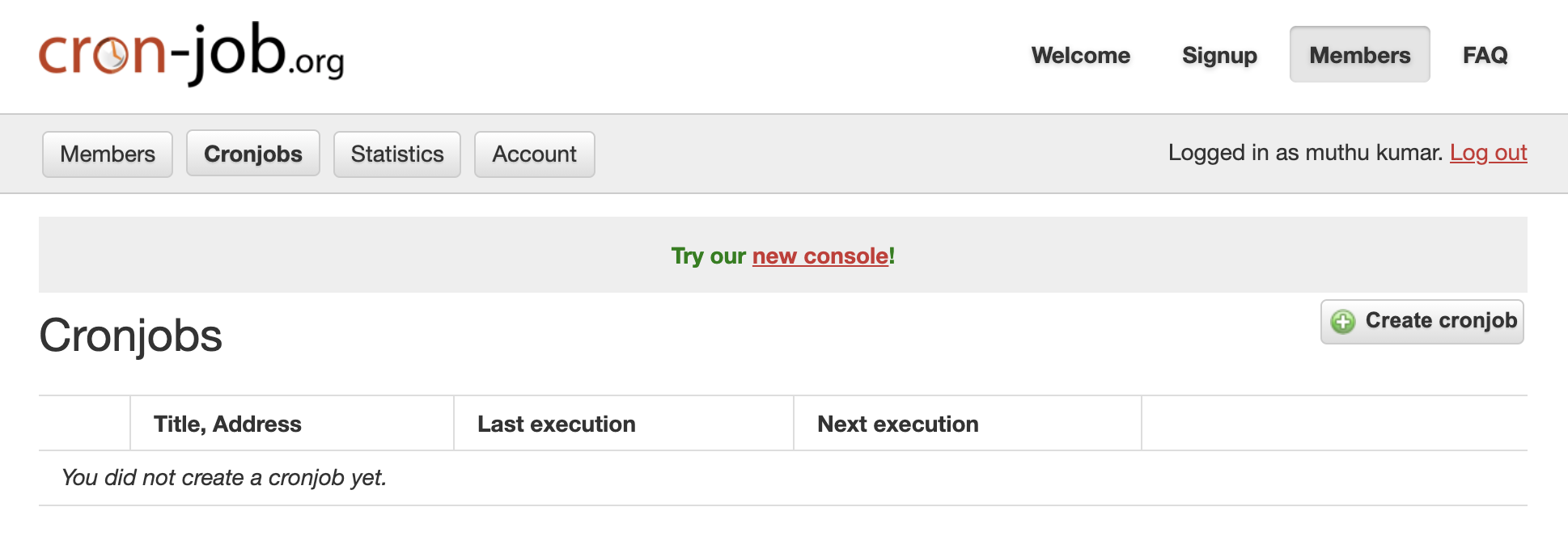Go to Signup in top navigation
Viewport: 1568px width, 545px height.
point(1219,55)
